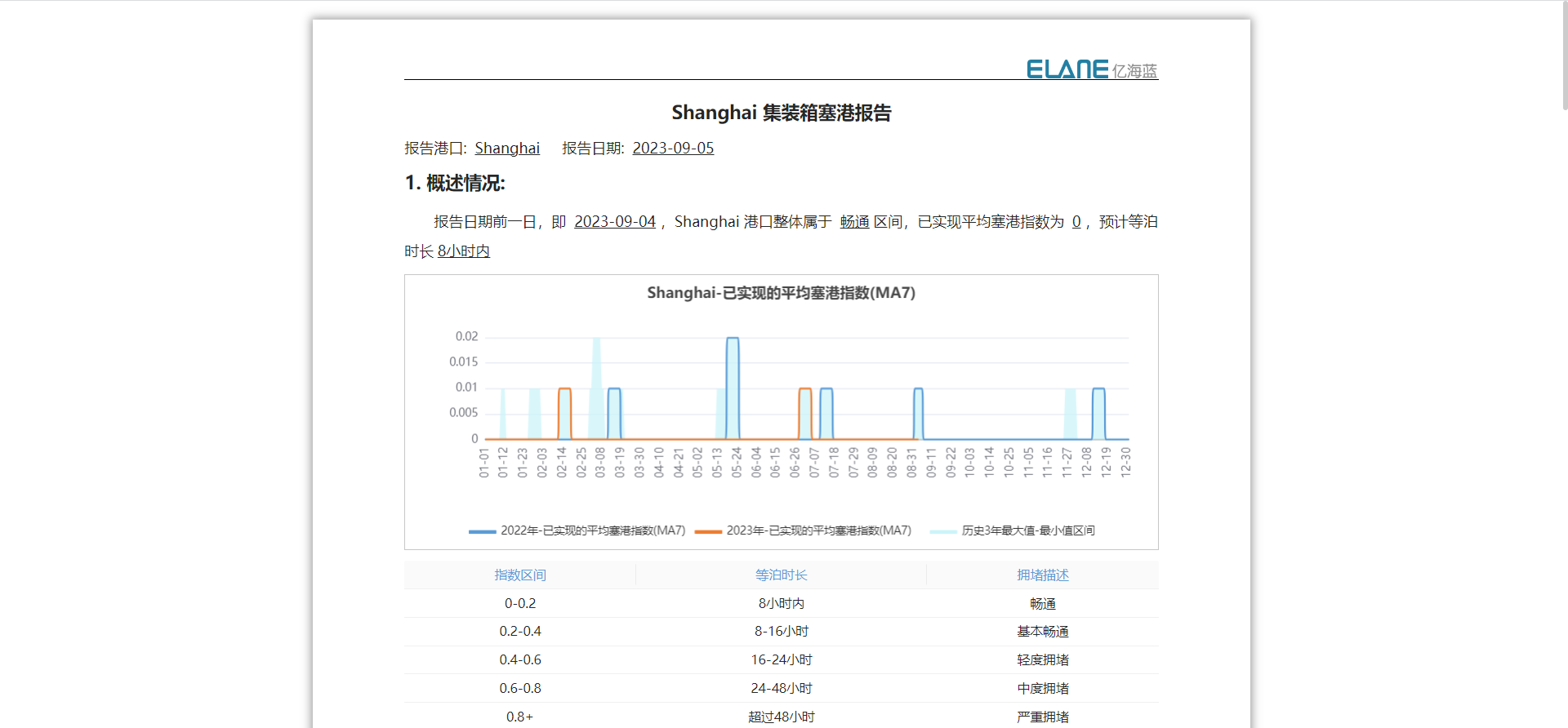
Task: Click the 08-31 x-axis date label
Action: [x=911, y=462]
